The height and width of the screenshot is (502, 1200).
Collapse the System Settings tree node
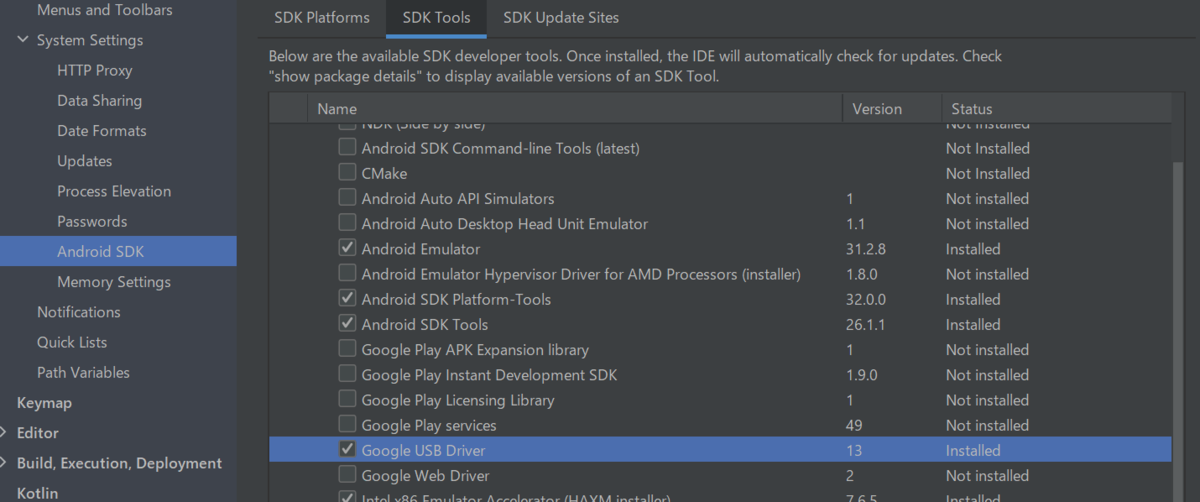(x=23, y=40)
